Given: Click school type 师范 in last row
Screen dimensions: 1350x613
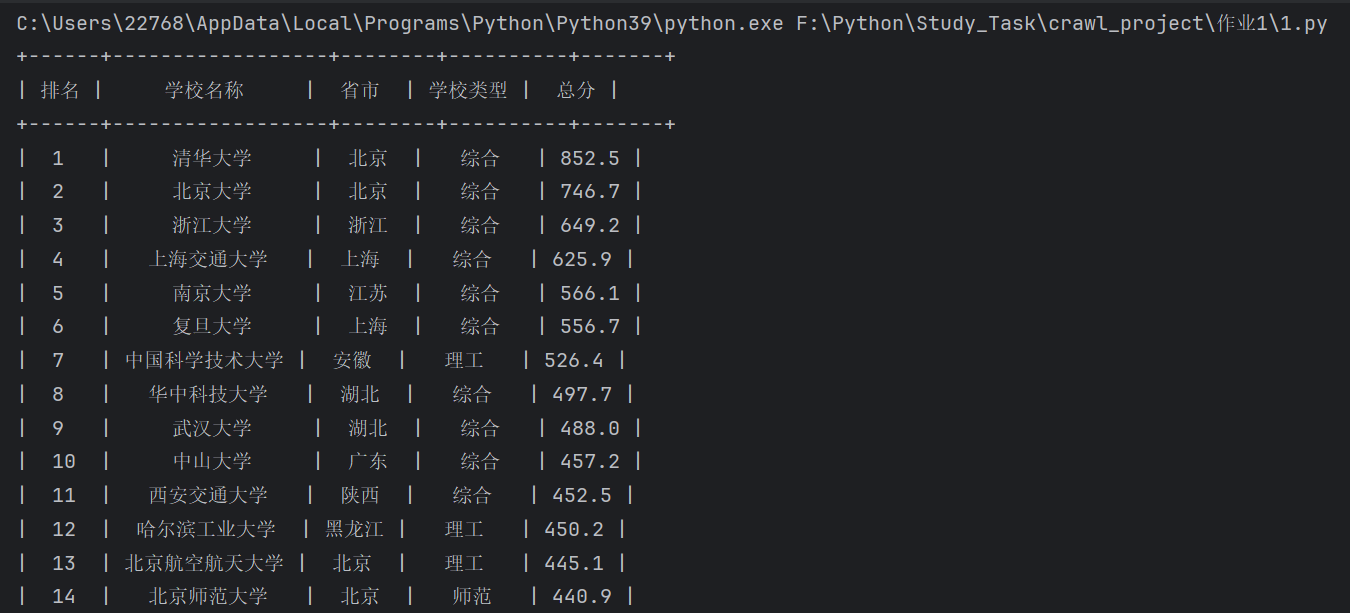Looking at the screenshot, I should tap(472, 596).
